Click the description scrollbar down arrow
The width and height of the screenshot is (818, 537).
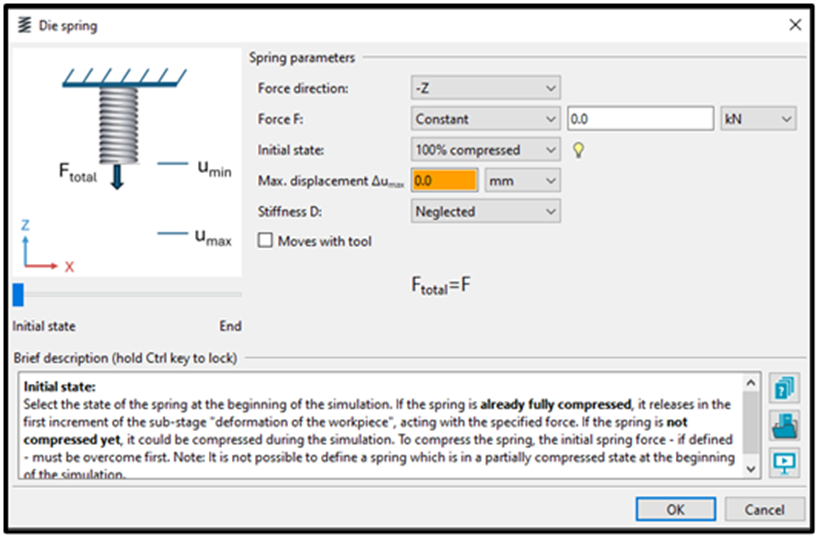tap(750, 469)
